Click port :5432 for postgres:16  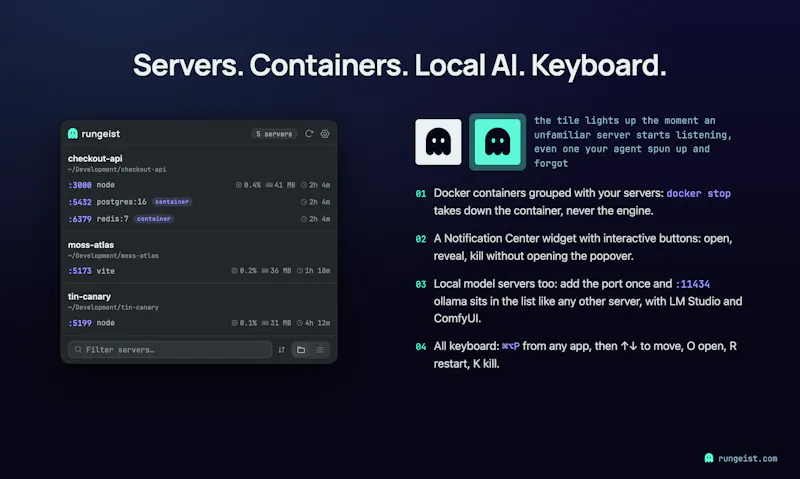[80, 202]
